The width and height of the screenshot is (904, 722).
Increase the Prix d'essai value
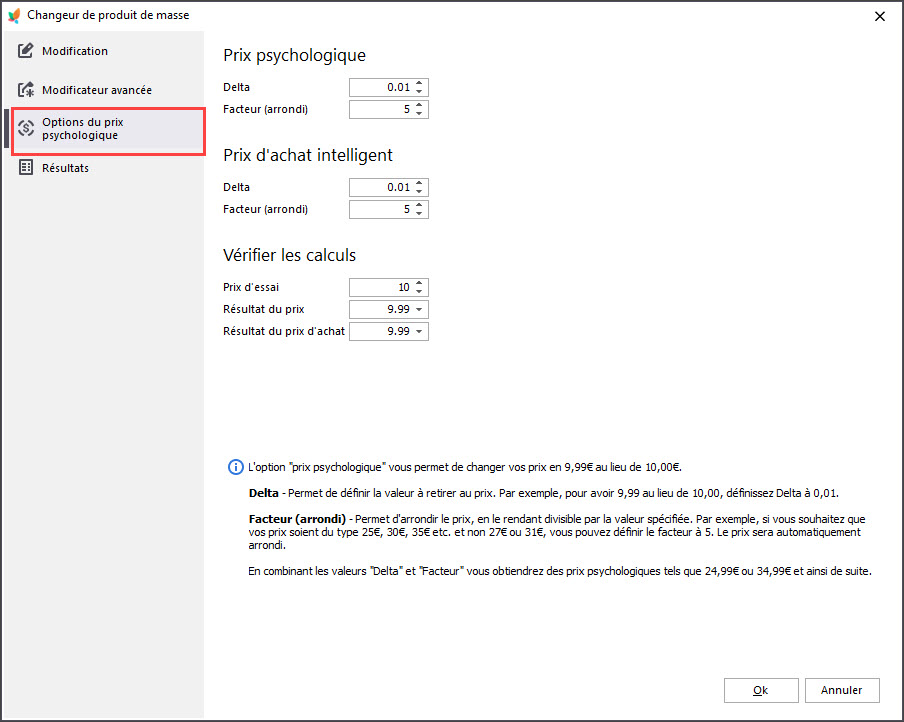pyautogui.click(x=419, y=283)
